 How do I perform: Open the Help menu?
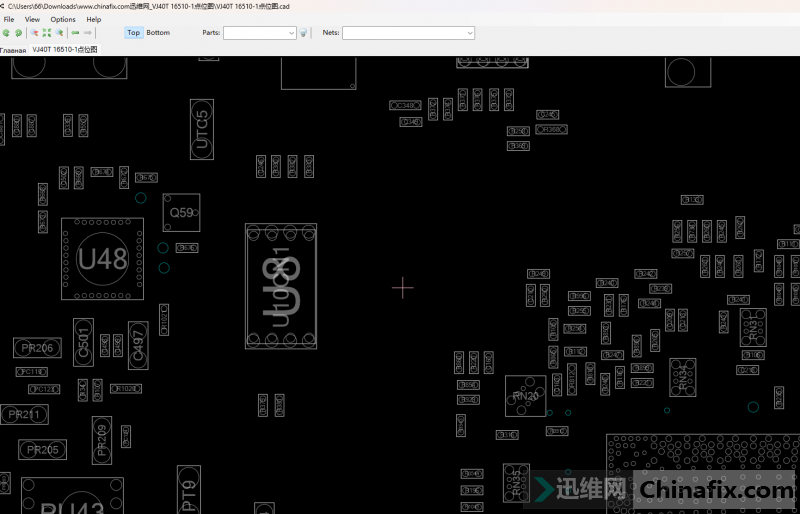point(93,19)
